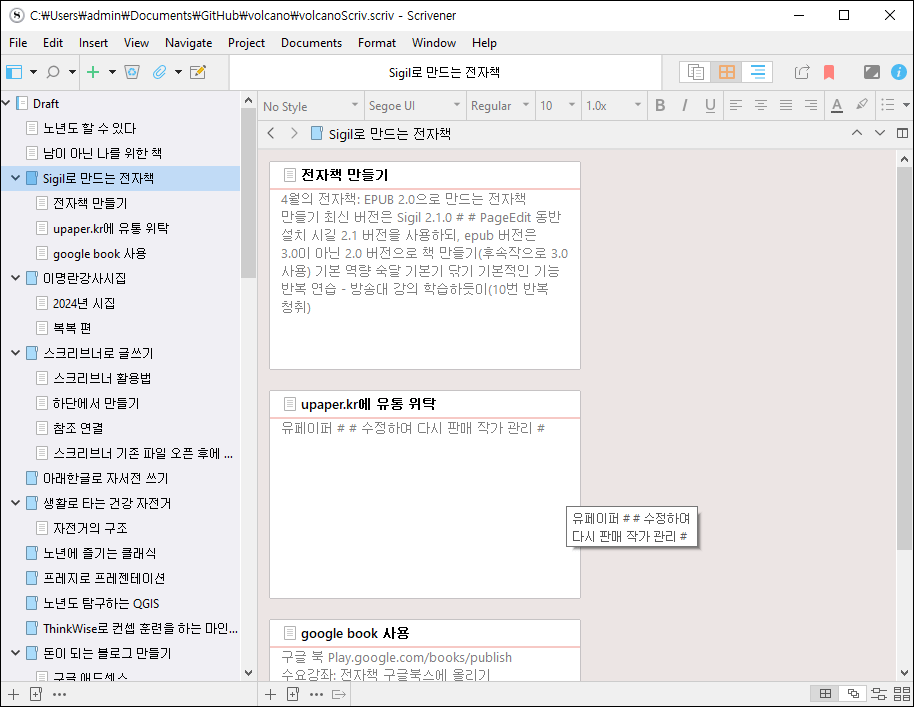Open the Documents menu
This screenshot has height=707, width=914.
(311, 43)
